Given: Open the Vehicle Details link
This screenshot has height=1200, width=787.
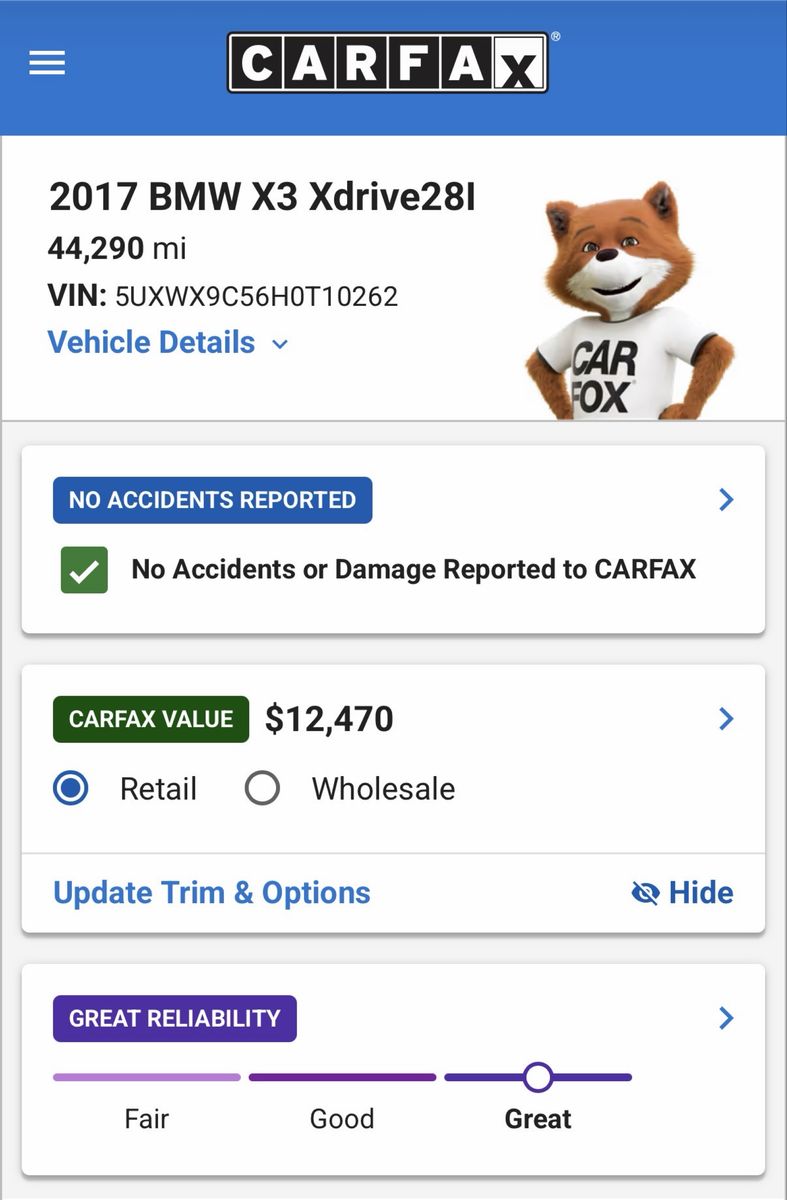Looking at the screenshot, I should [x=151, y=343].
